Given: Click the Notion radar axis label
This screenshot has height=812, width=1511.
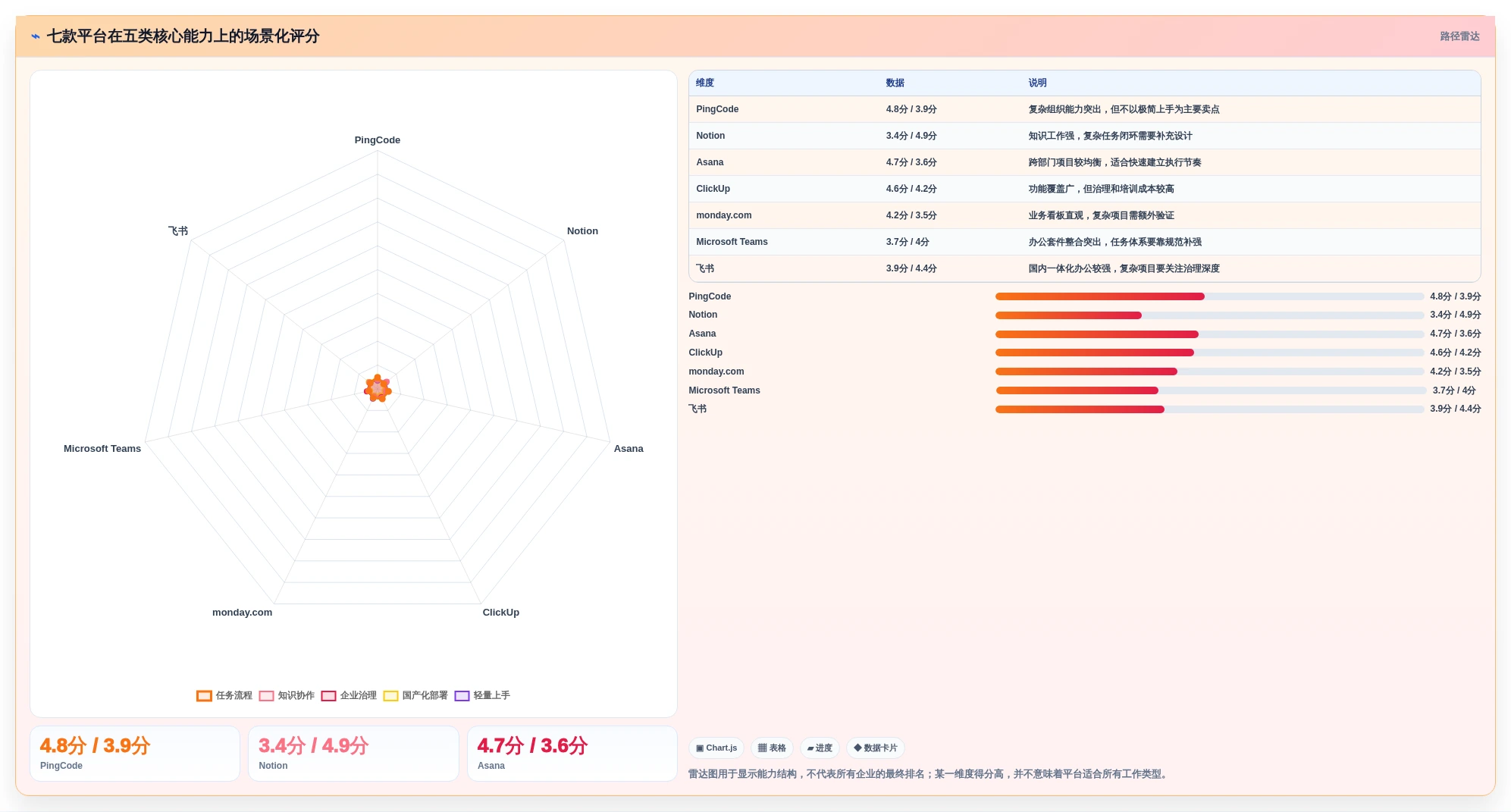Looking at the screenshot, I should point(582,231).
